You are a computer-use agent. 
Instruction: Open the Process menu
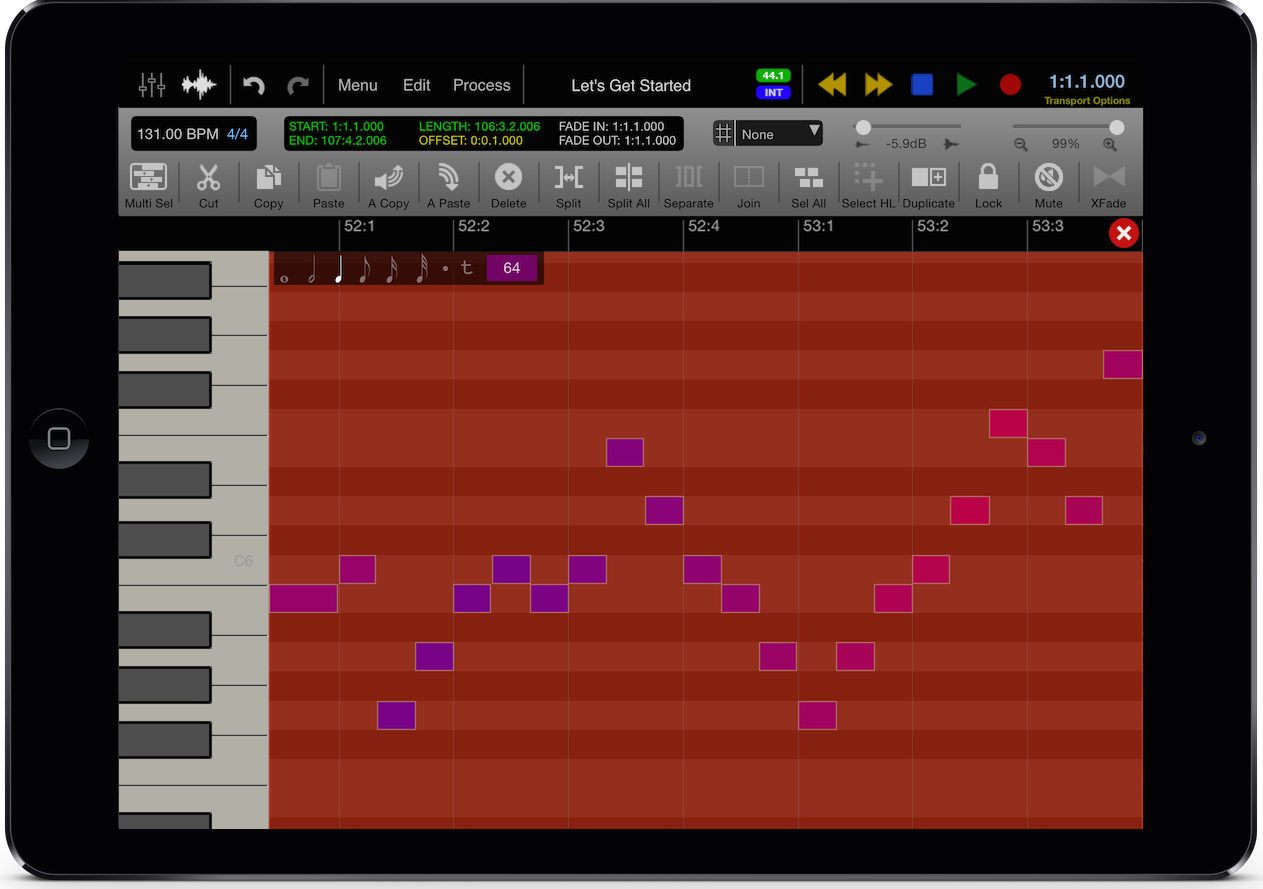tap(482, 85)
